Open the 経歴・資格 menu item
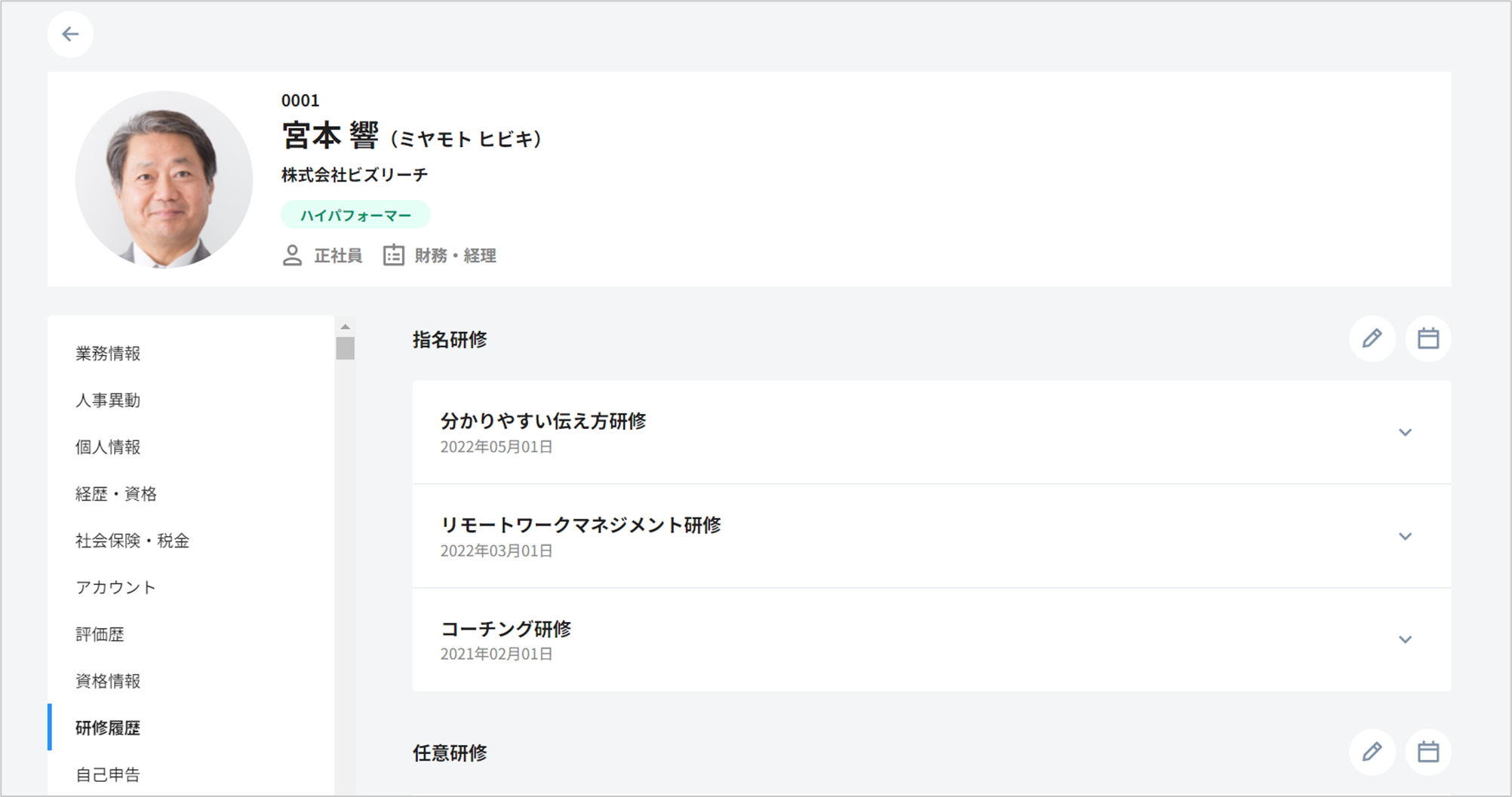The height and width of the screenshot is (797, 1512). coord(116,494)
